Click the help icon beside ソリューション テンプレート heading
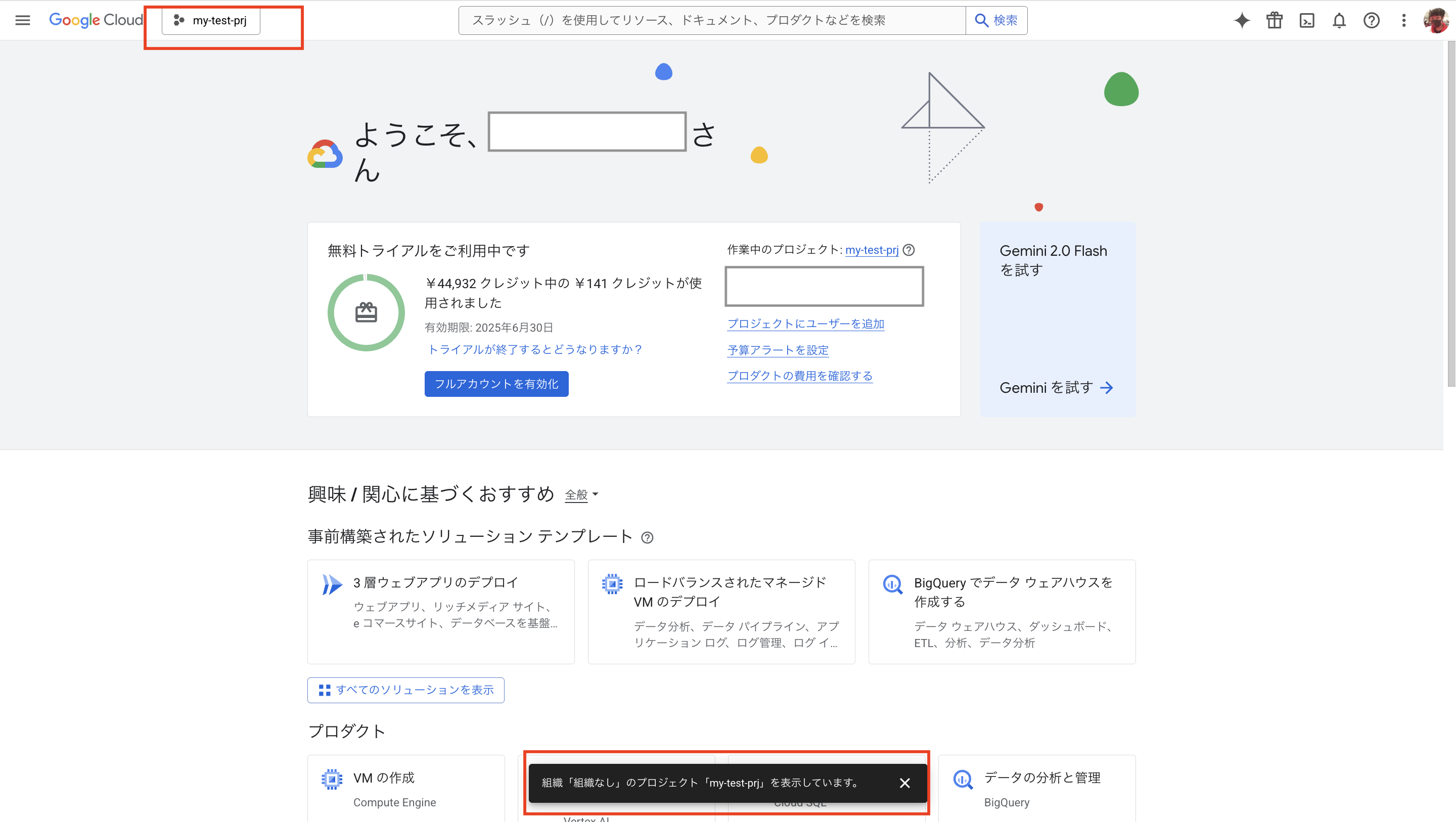1456x822 pixels. pyautogui.click(x=648, y=537)
